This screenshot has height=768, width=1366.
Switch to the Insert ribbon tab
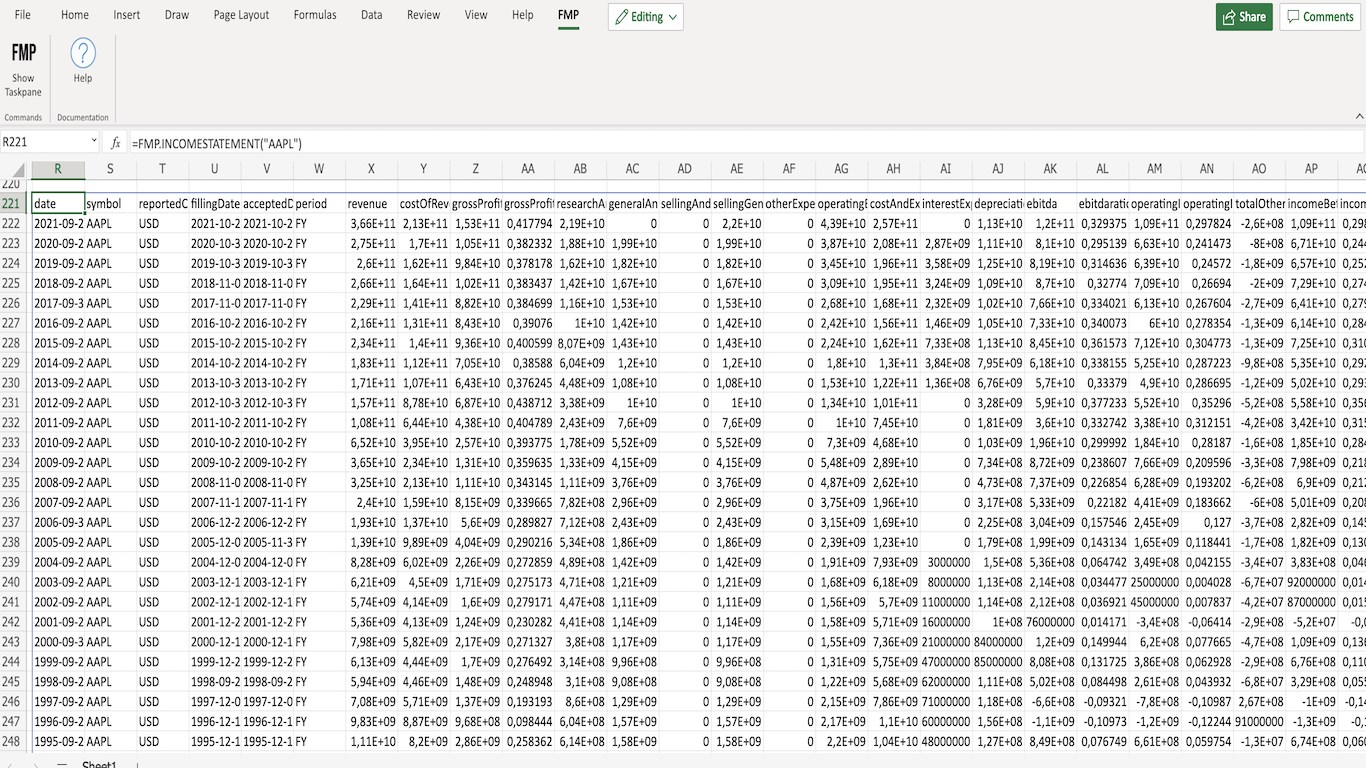127,15
